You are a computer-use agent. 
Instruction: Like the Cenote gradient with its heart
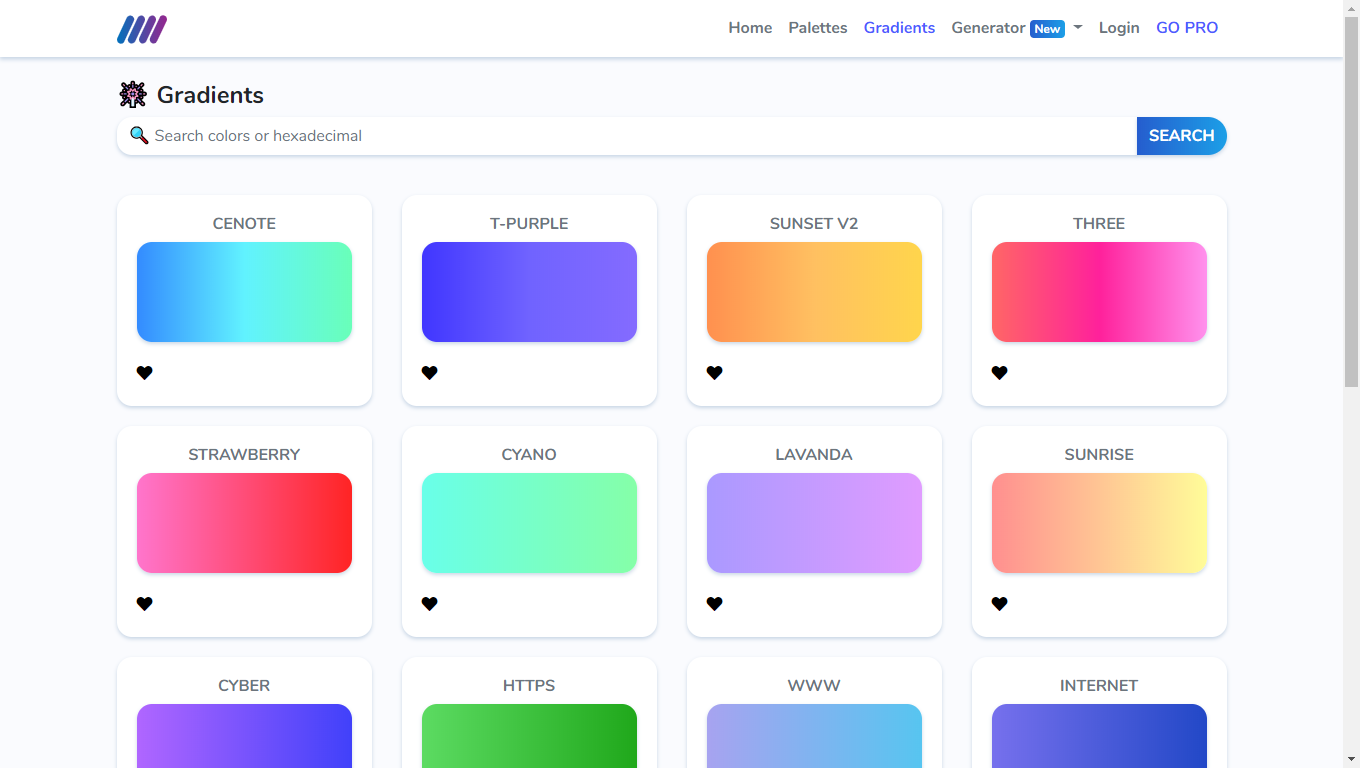point(145,373)
